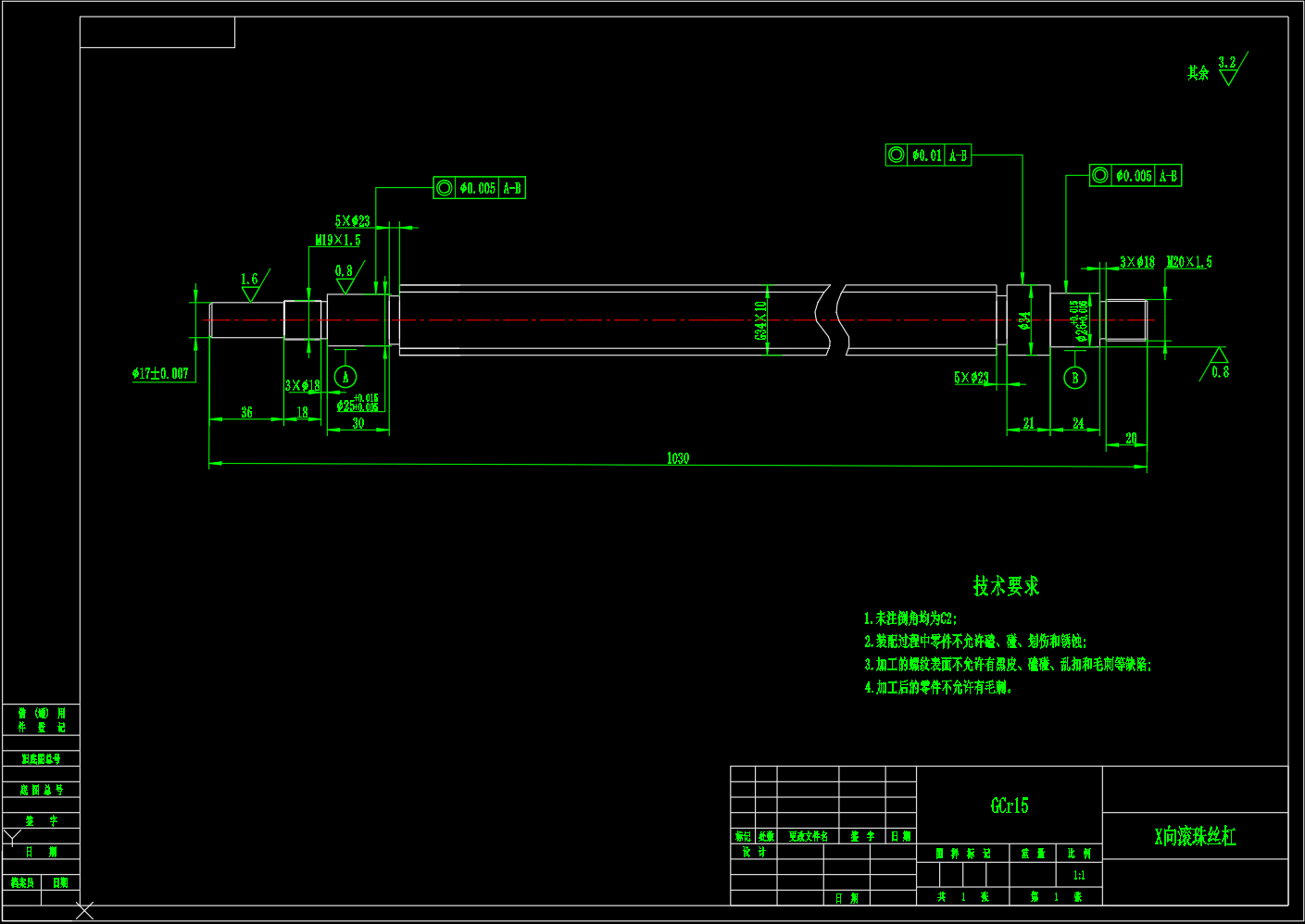
Task: Select the 旧底图总号 sidebar label
Action: click(x=42, y=759)
